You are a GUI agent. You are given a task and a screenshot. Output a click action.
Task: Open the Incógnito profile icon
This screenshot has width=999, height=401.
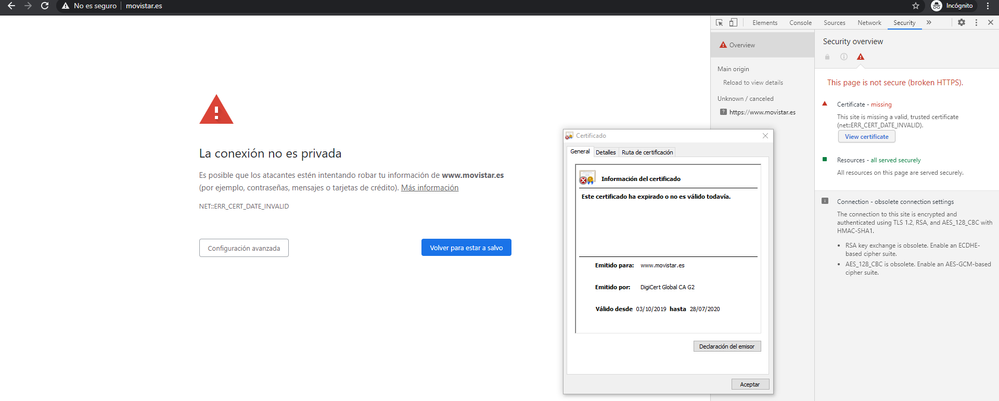pos(937,6)
